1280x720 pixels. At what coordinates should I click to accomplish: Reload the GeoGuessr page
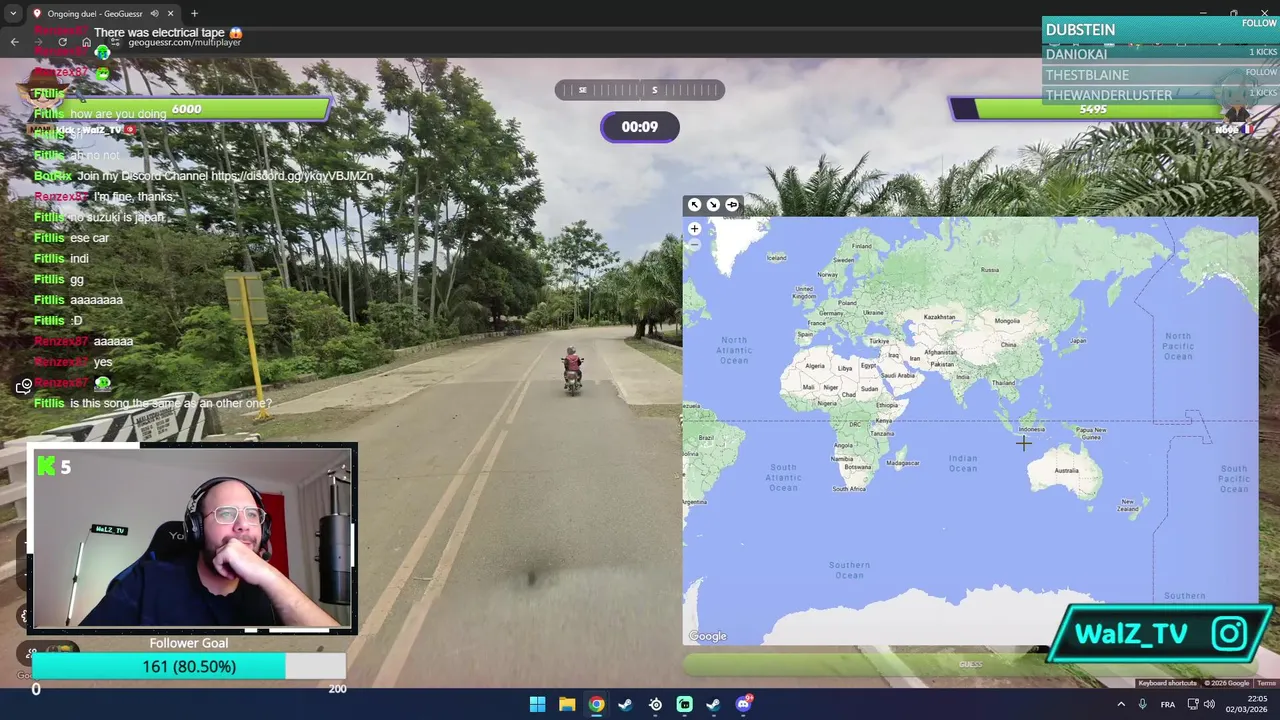click(62, 42)
